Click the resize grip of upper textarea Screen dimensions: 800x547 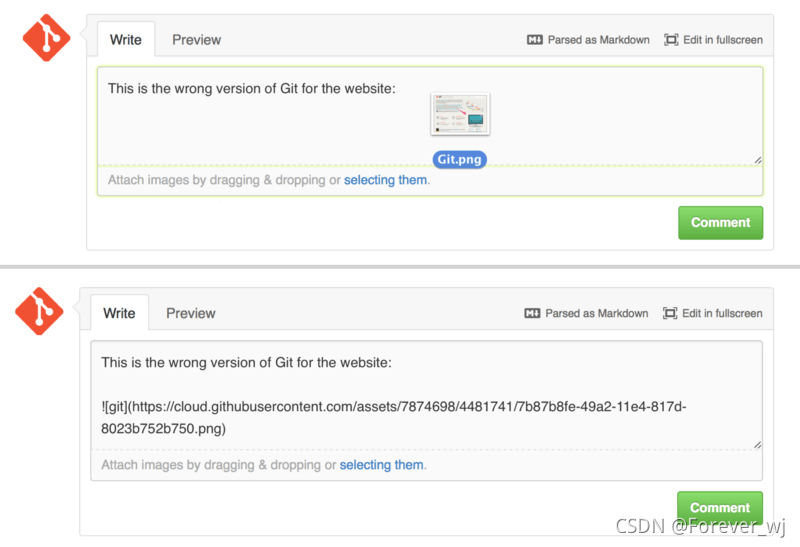758,160
